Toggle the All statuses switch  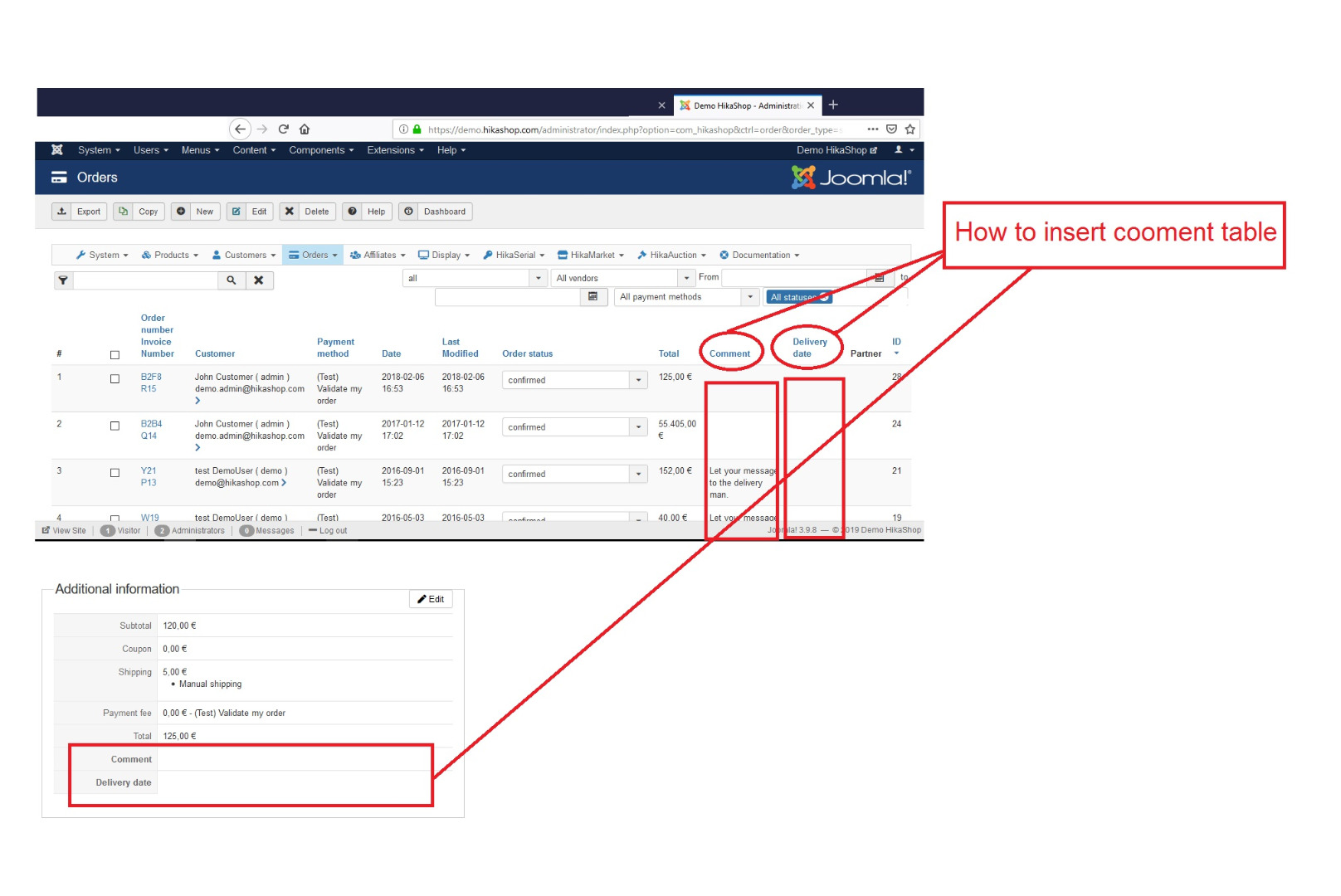point(799,297)
